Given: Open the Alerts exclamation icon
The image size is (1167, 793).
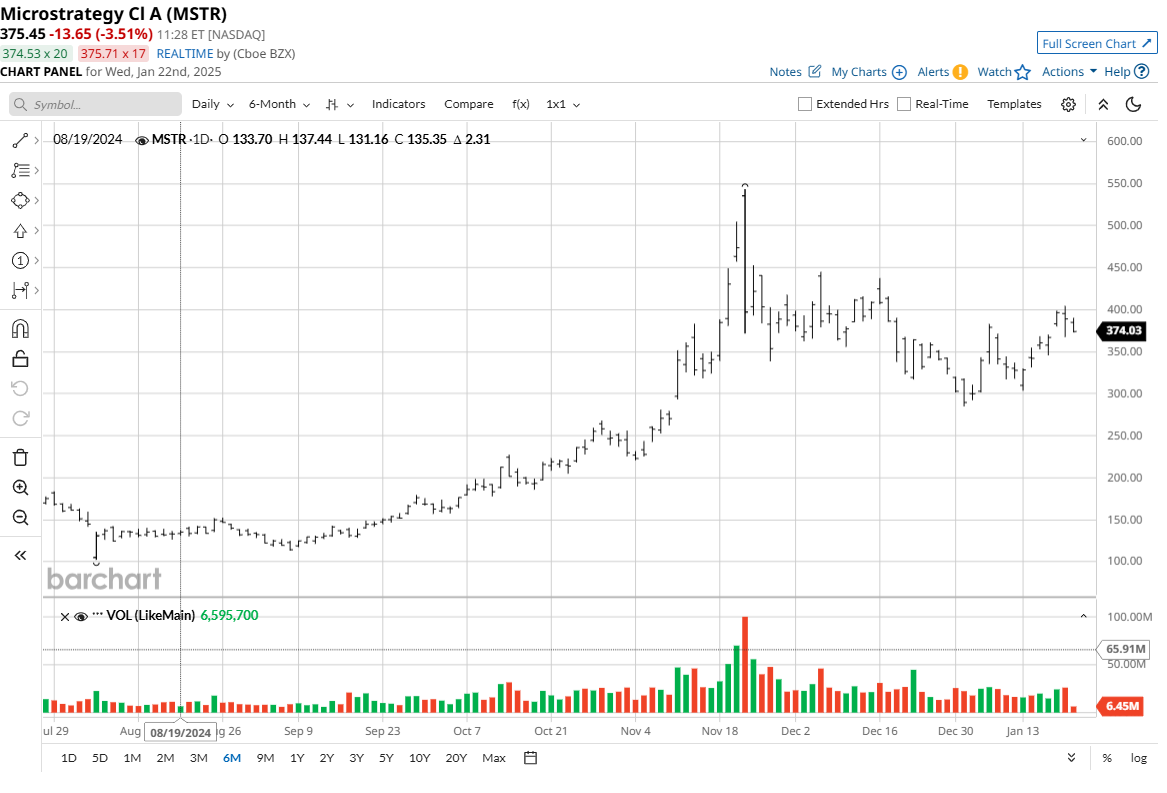Looking at the screenshot, I should [x=960, y=72].
